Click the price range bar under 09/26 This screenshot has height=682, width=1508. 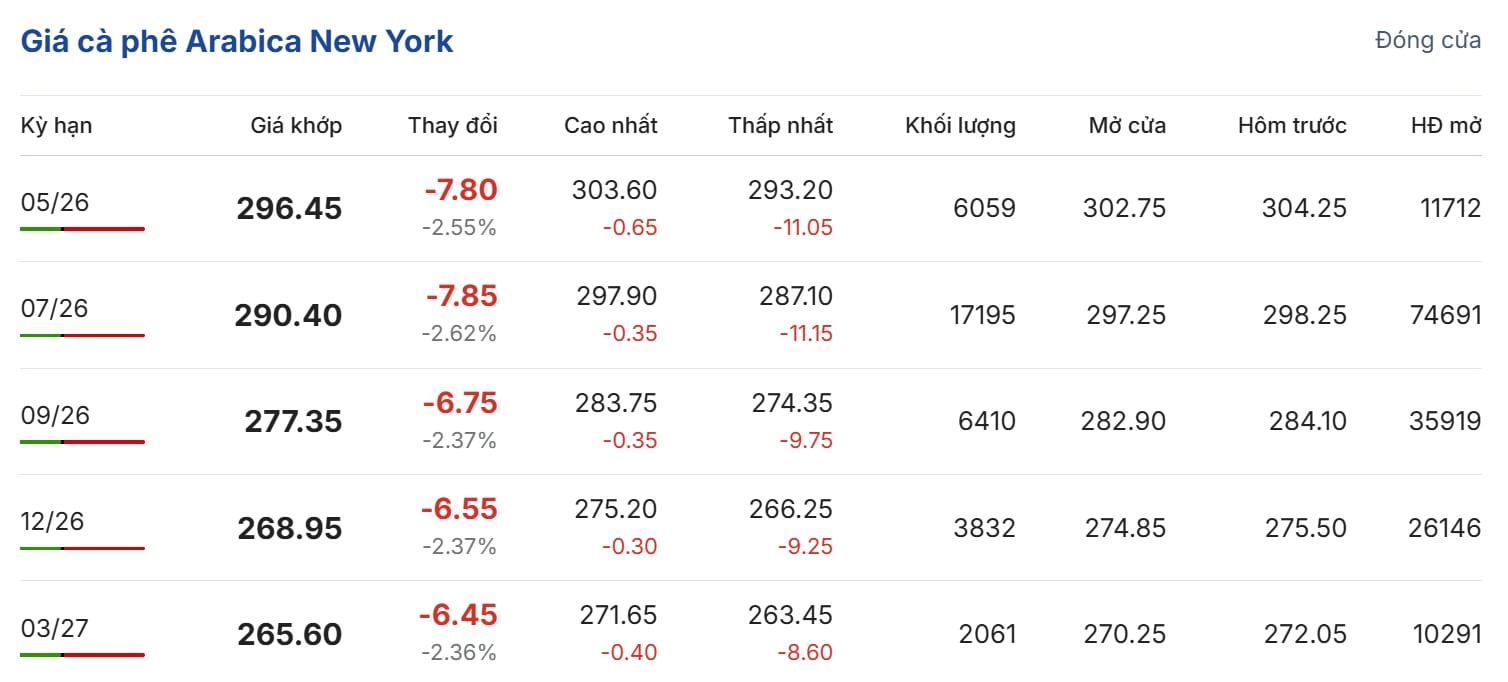82,442
